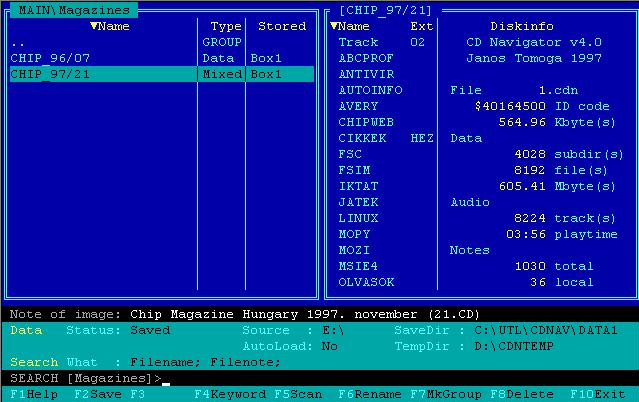Click F5 Scan in the function bar
This screenshot has height=402, width=639.
pos(298,394)
